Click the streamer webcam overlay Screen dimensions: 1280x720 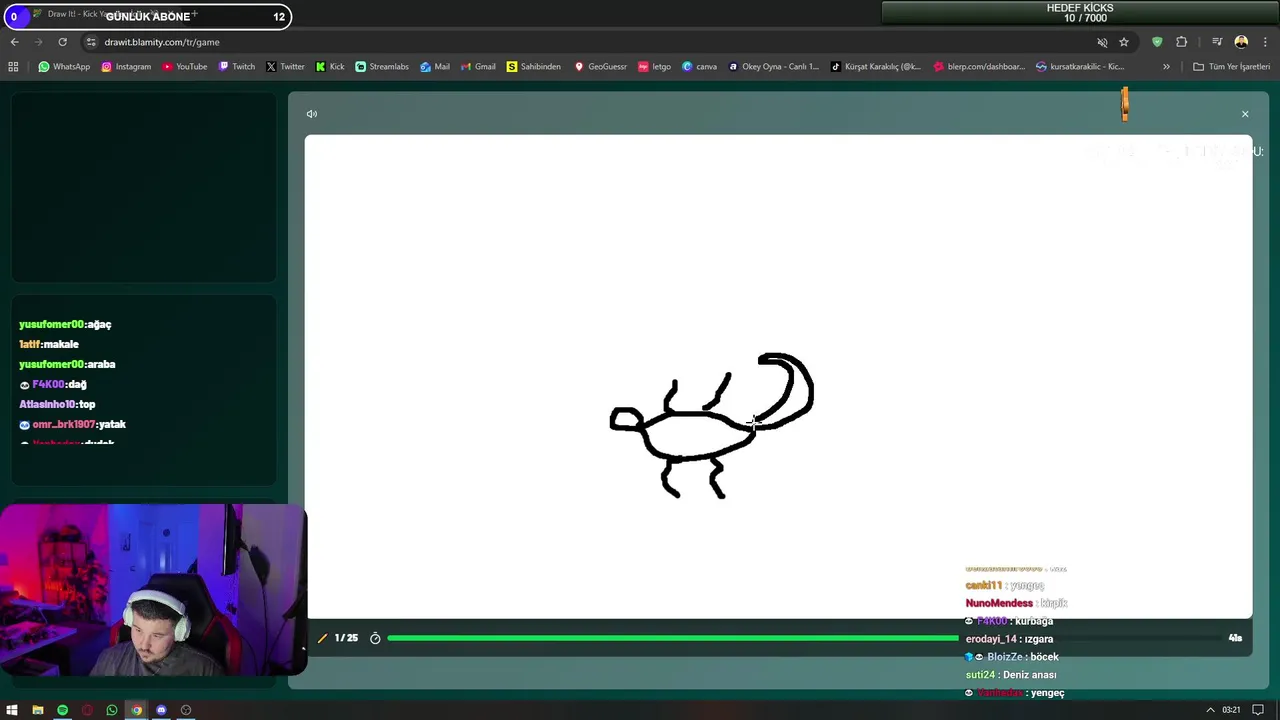tap(153, 590)
